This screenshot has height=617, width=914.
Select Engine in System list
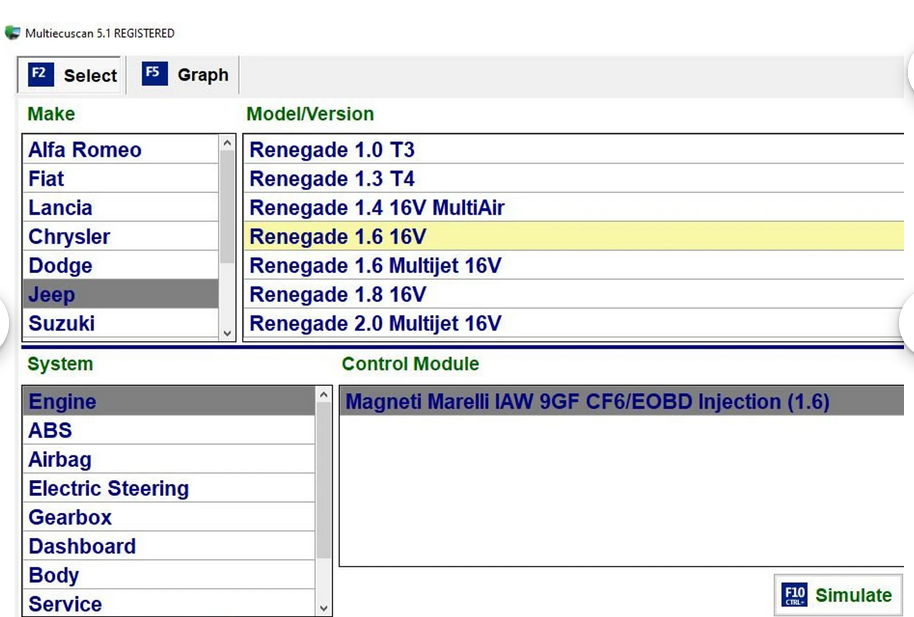(x=169, y=401)
